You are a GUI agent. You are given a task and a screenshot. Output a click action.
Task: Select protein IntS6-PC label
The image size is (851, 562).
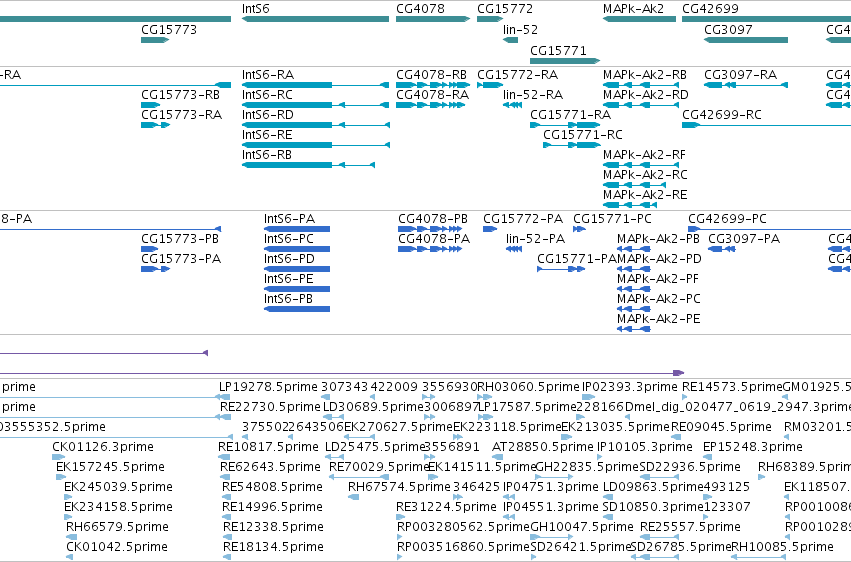click(x=289, y=239)
